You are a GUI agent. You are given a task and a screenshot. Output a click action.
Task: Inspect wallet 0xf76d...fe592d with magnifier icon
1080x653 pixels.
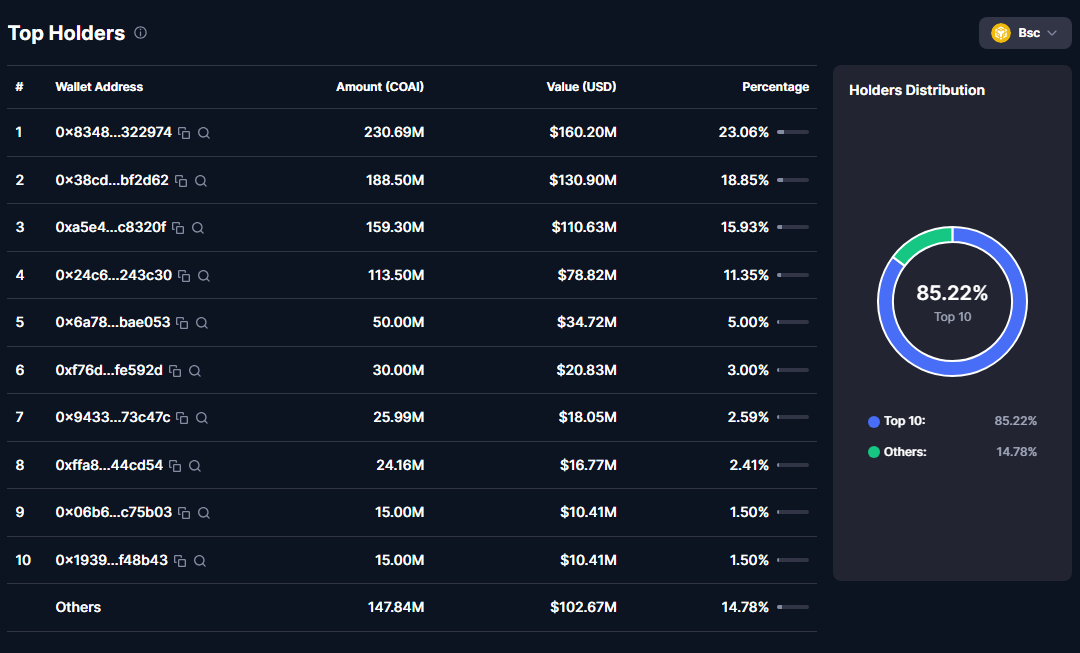[195, 371]
